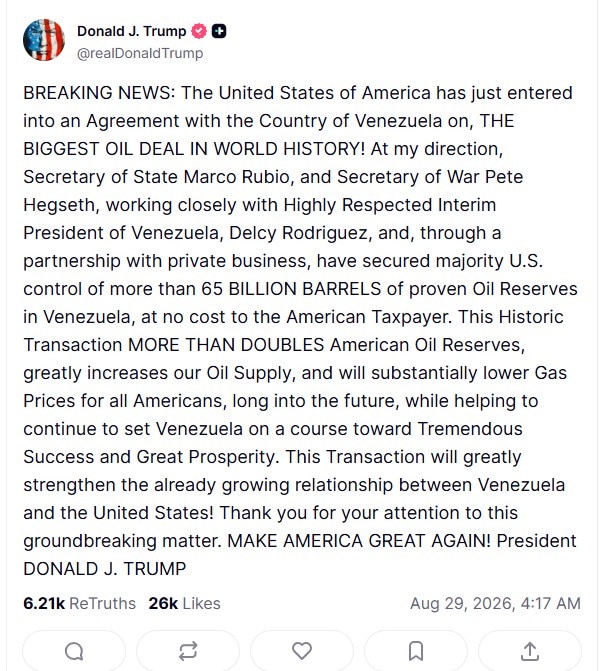Viewport: 606px width, 671px height.
Task: Click the @realDonaldTrump handle
Action: [x=140, y=53]
